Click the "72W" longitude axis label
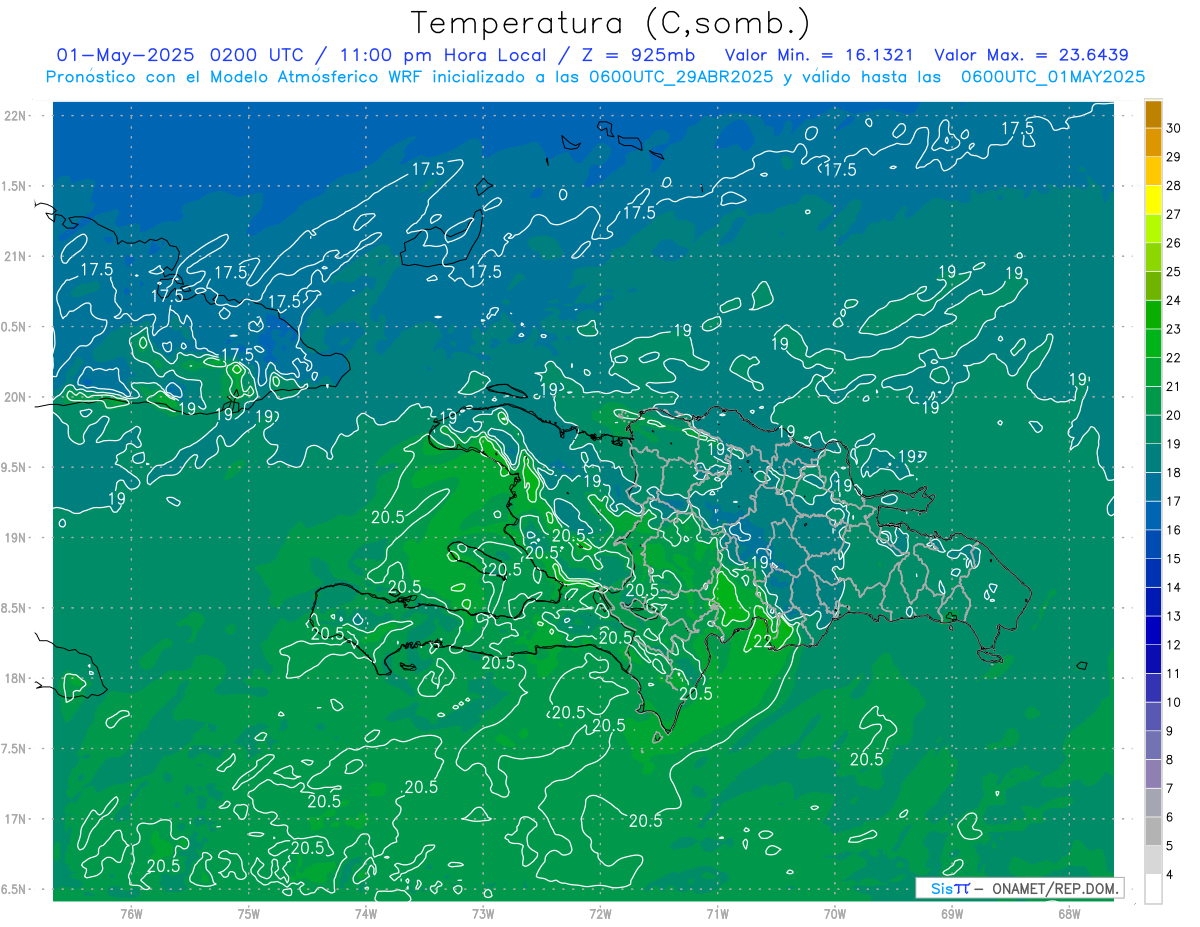This screenshot has height=927, width=1200. [600, 914]
